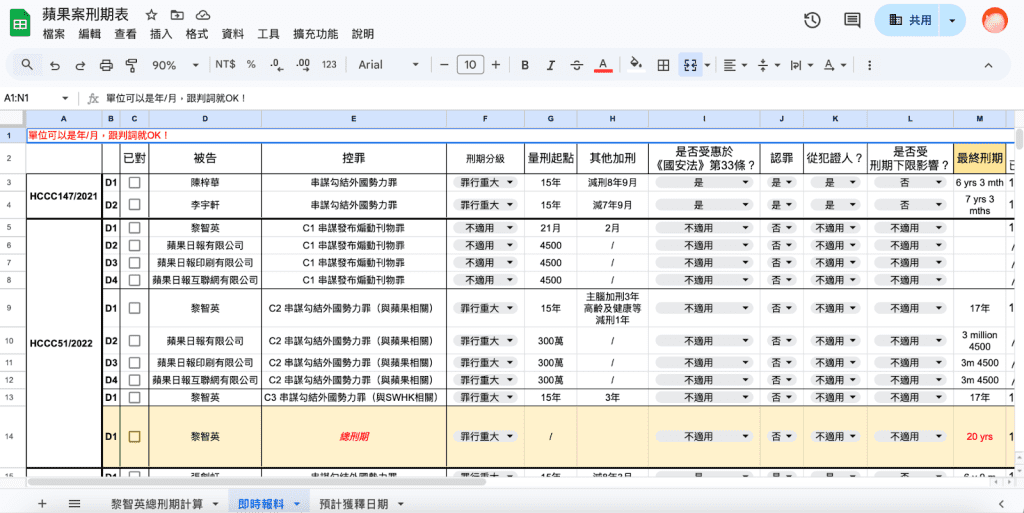Toggle bold formatting
Image resolution: width=1024 pixels, height=513 pixels.
tap(524, 65)
